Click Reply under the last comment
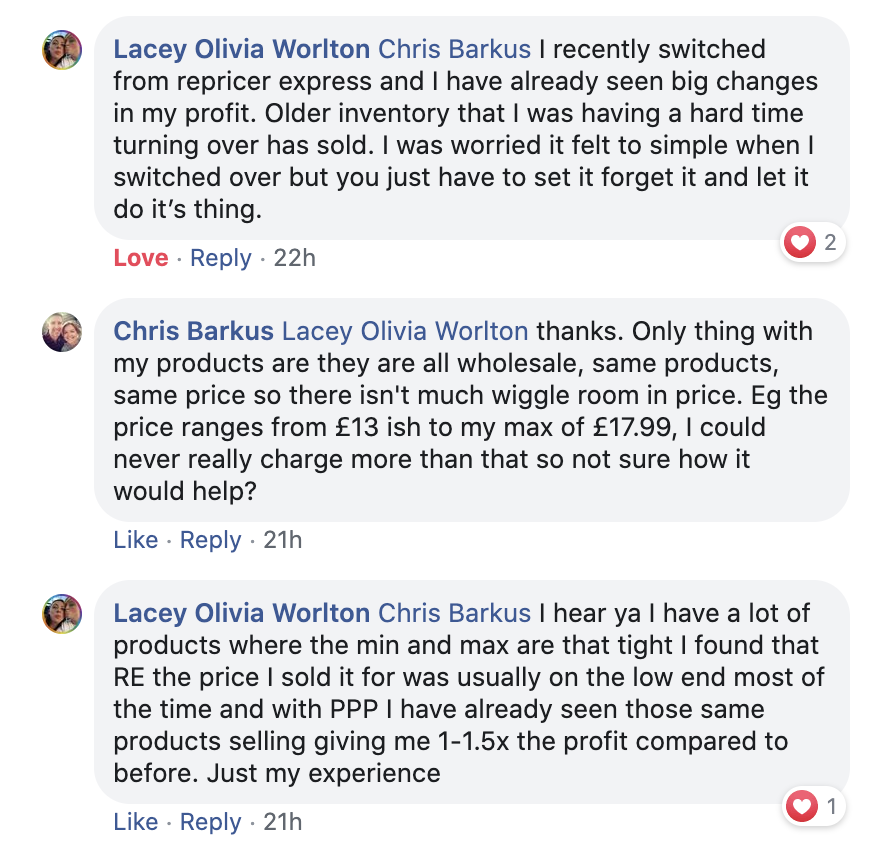Screen dimensions: 878x850 click(210, 822)
